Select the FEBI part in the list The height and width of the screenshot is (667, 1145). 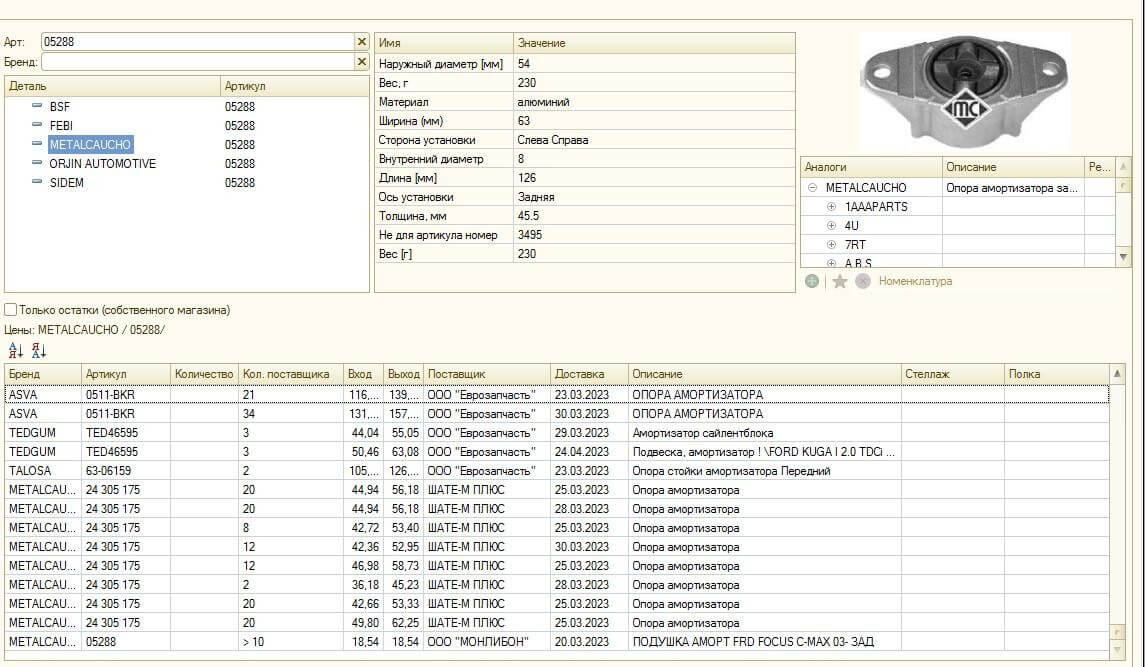pos(61,126)
